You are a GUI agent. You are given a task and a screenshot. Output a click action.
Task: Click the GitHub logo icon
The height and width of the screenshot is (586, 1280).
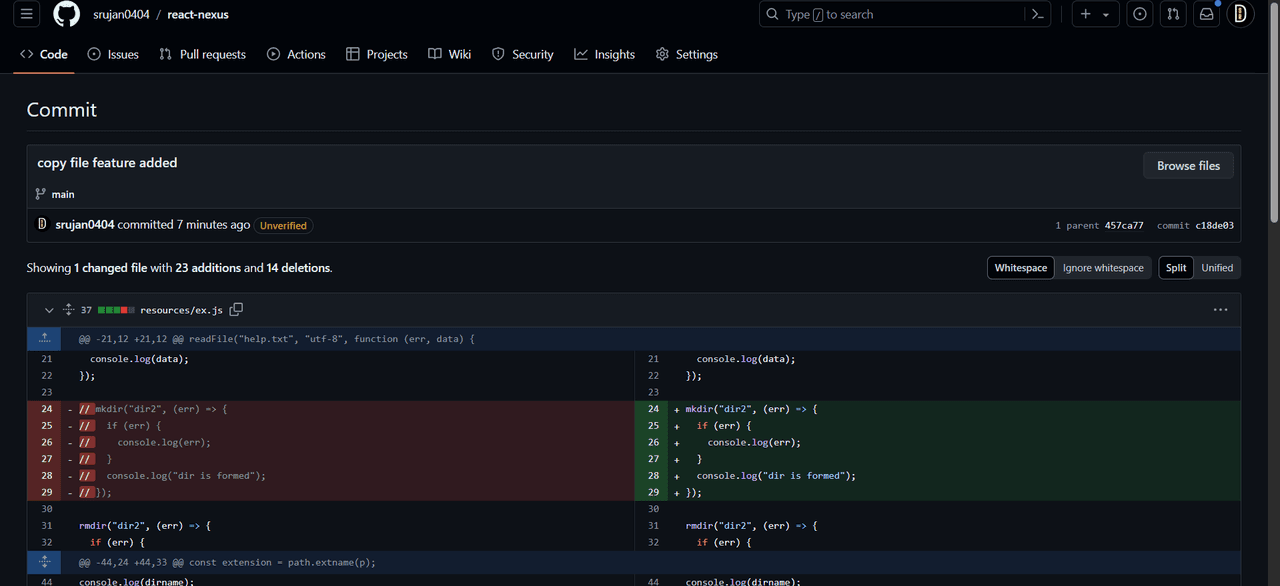pyautogui.click(x=66, y=14)
